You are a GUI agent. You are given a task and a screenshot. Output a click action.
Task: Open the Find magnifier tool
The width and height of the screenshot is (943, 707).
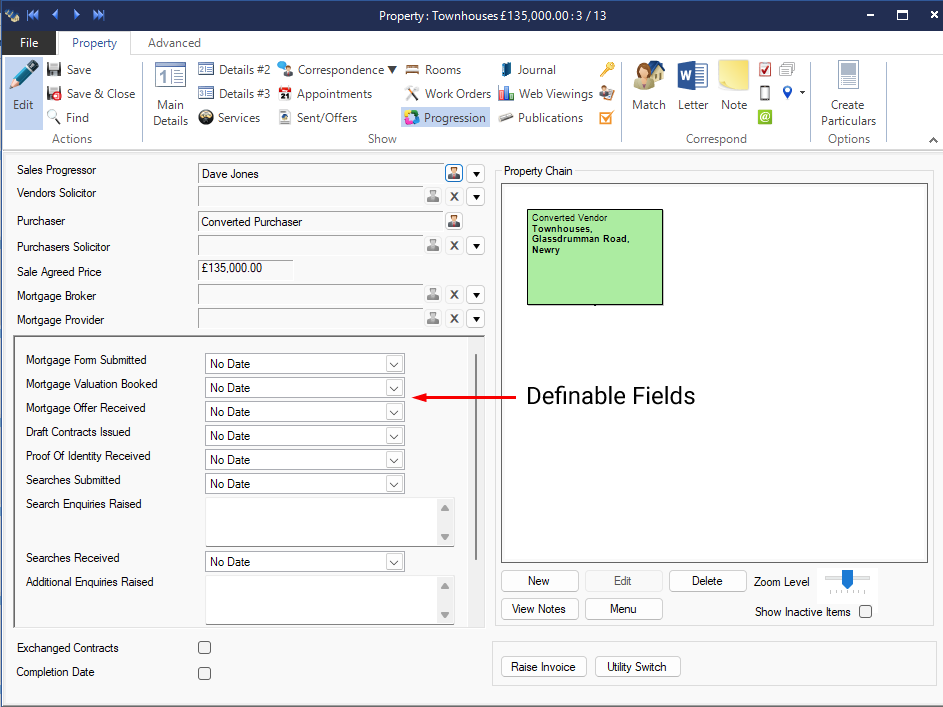pos(69,117)
